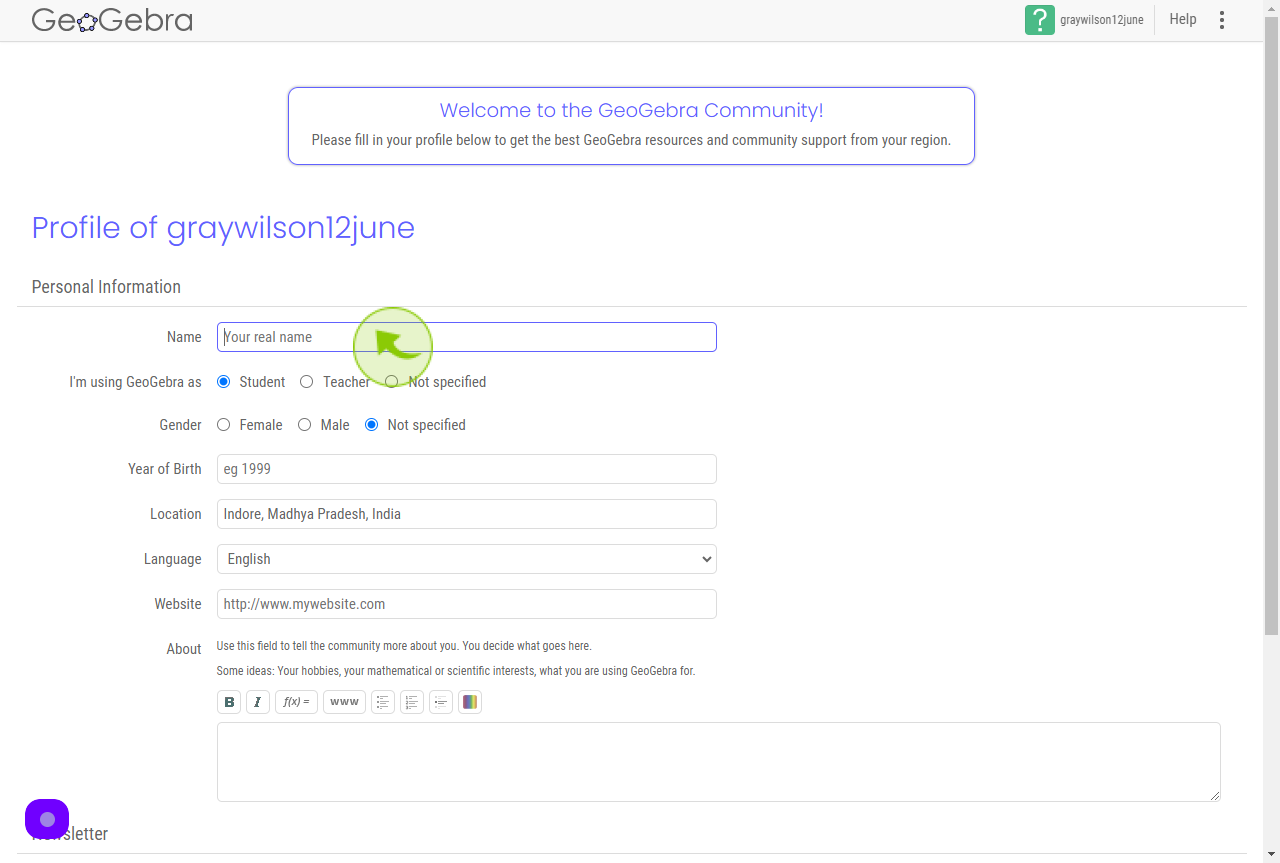Click the Location field
Image resolution: width=1280 pixels, height=863 pixels.
click(467, 514)
